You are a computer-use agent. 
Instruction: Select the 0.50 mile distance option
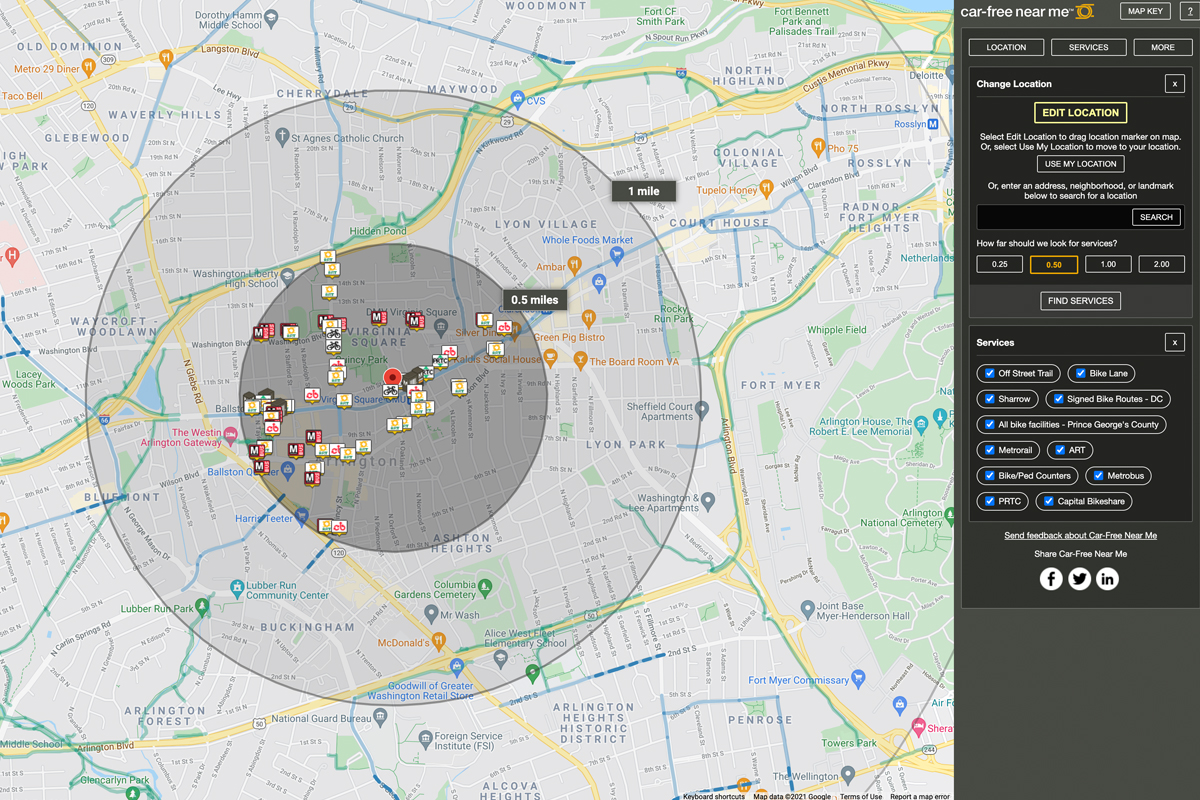click(x=1054, y=264)
